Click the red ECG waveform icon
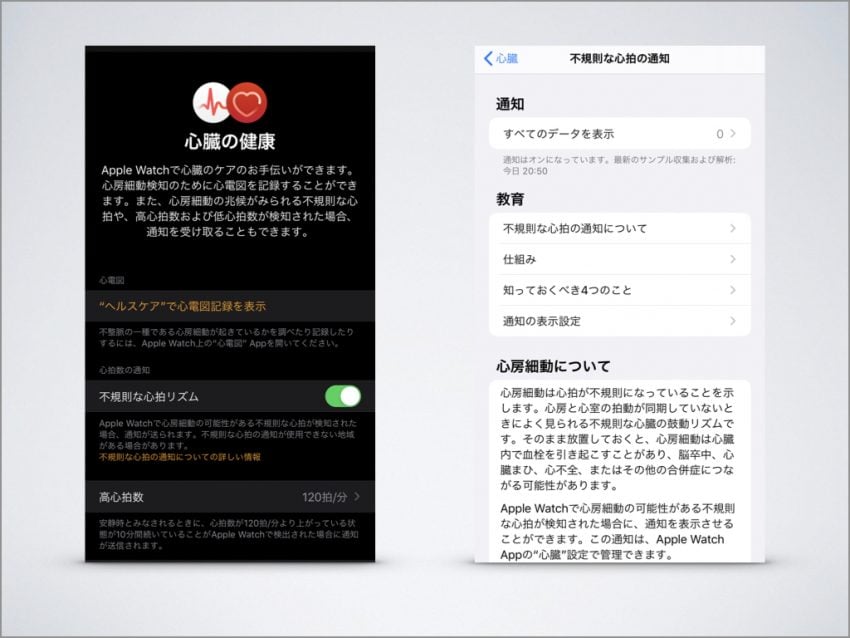The image size is (850, 638). tap(212, 102)
